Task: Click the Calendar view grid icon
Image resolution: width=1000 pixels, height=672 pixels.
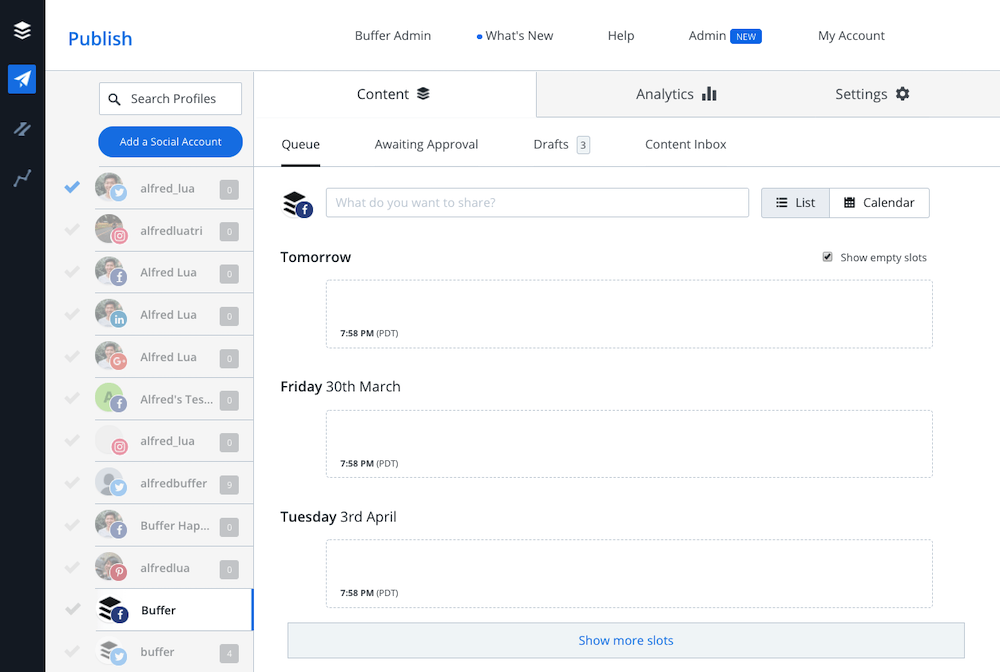Action: [849, 203]
